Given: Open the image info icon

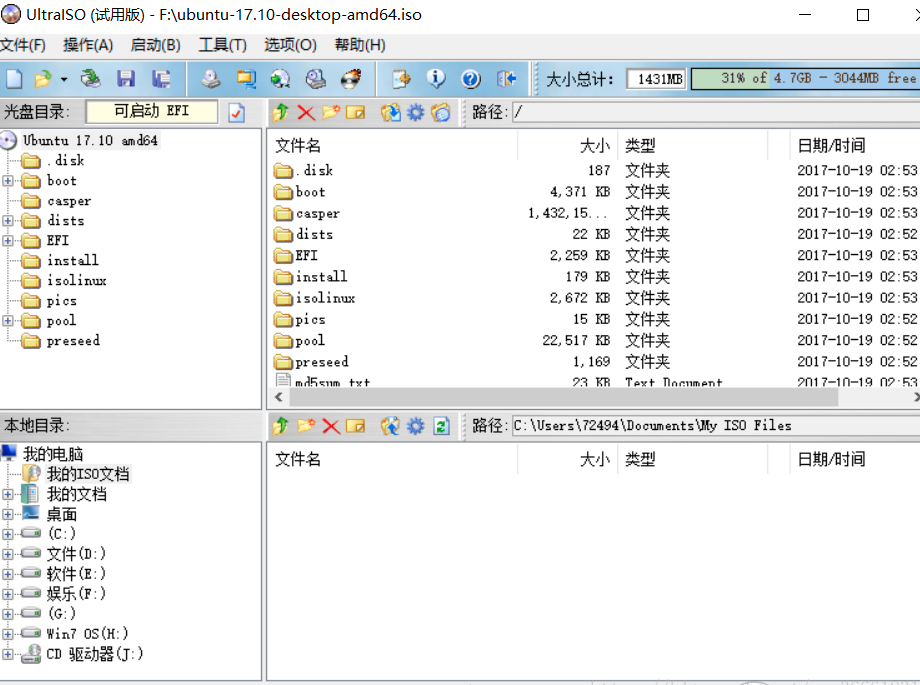Looking at the screenshot, I should click(436, 79).
